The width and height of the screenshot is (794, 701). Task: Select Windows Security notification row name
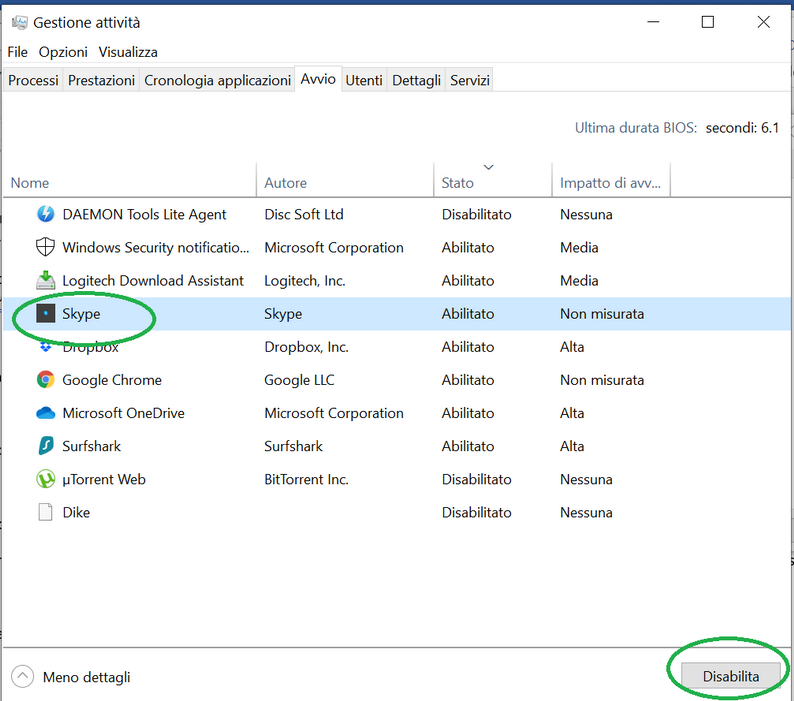[x=156, y=248]
